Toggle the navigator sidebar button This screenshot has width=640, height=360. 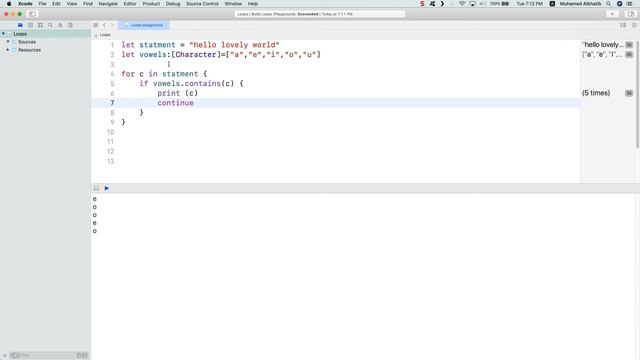[x=32, y=14]
